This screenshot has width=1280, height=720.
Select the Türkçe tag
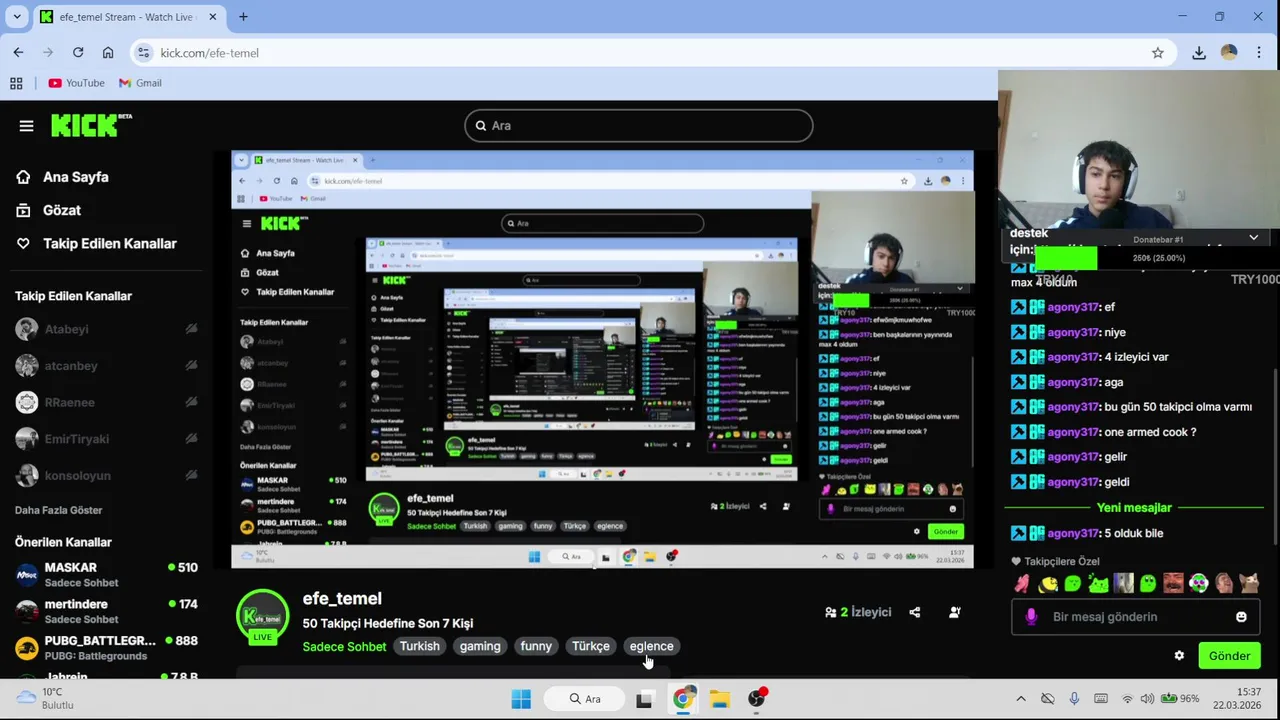(591, 646)
